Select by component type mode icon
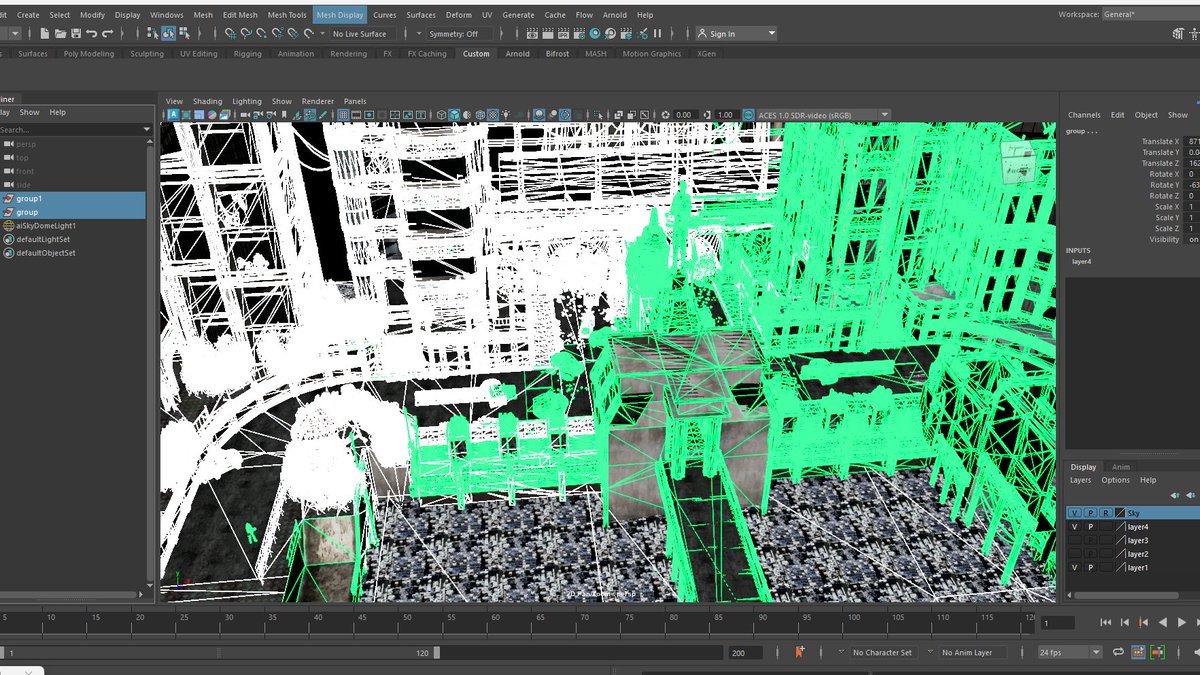Screen dimensions: 1200x675 (x=184, y=33)
